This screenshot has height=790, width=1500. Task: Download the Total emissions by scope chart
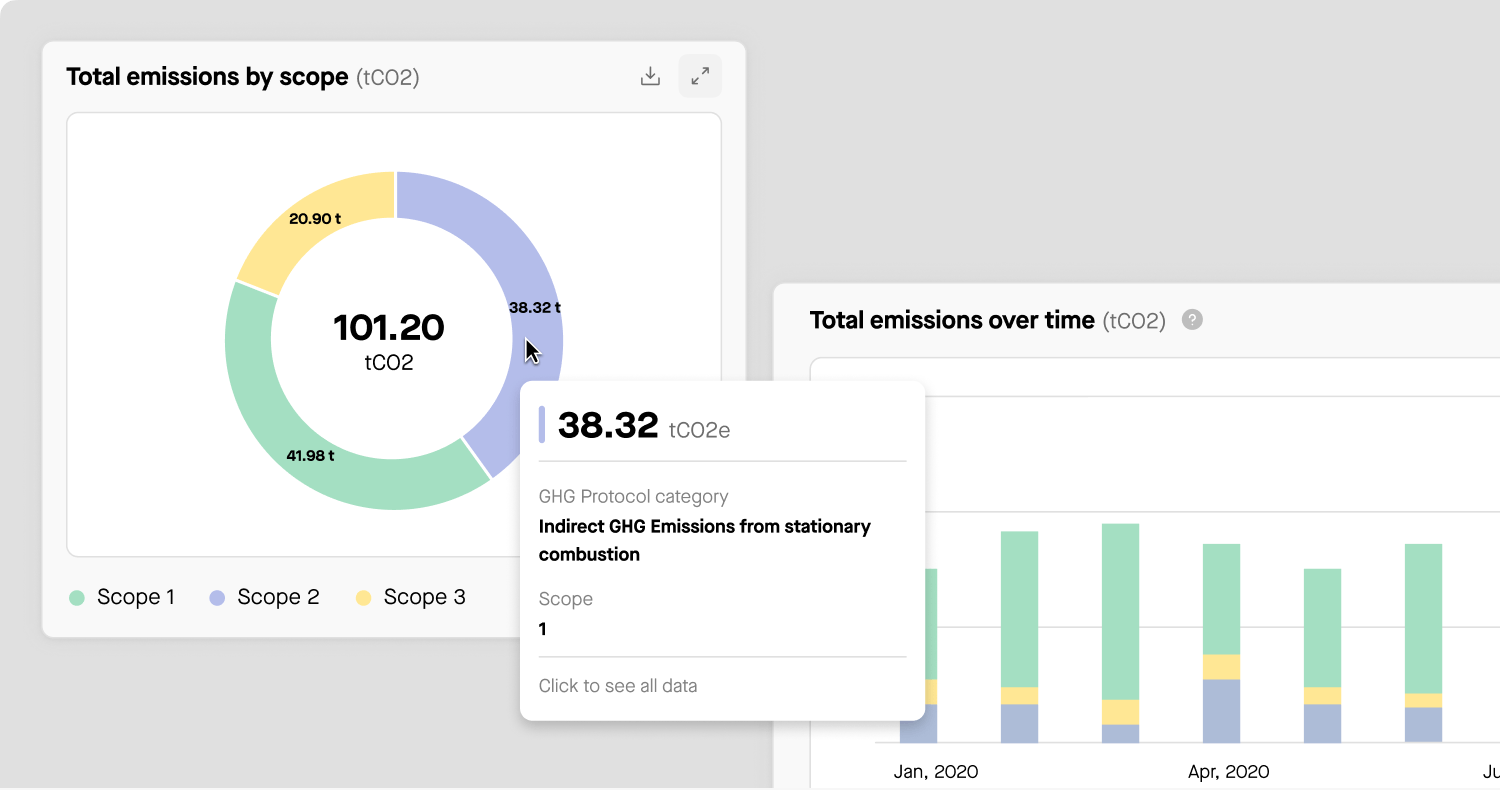(x=650, y=76)
